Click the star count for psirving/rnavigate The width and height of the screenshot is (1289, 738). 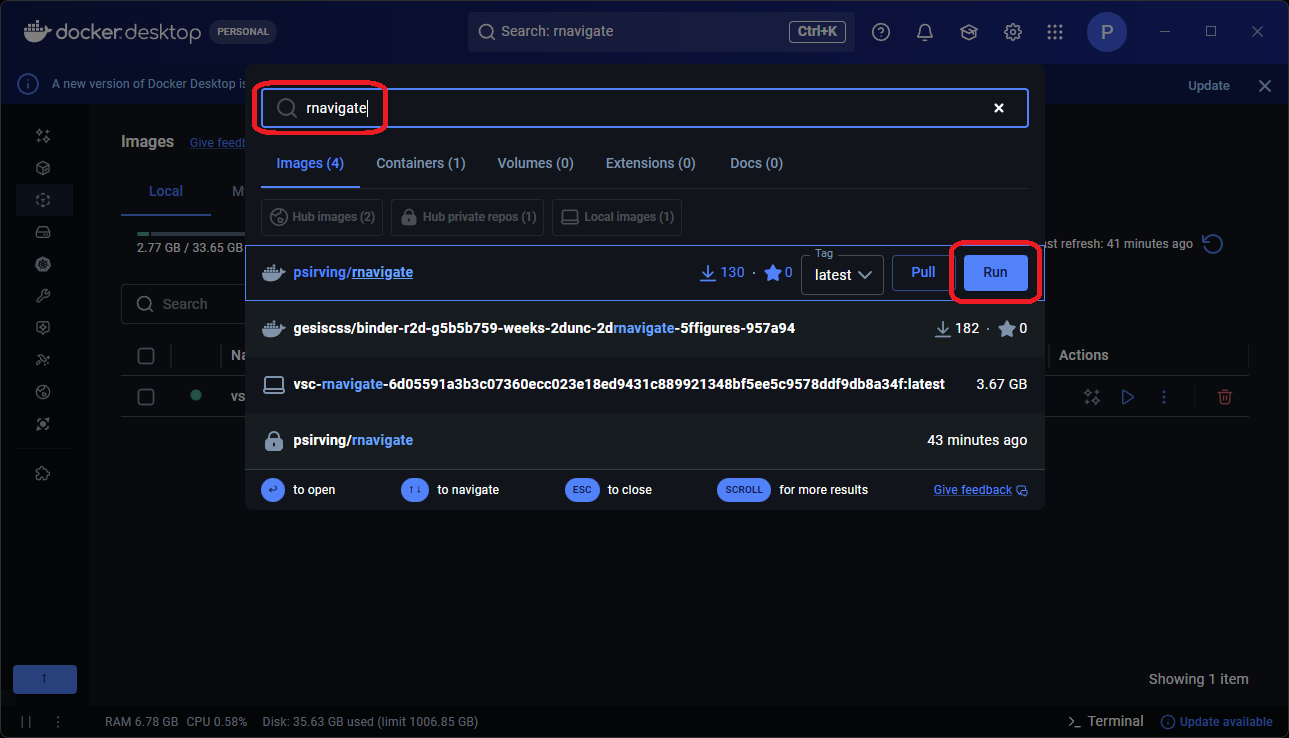pyautogui.click(x=778, y=272)
